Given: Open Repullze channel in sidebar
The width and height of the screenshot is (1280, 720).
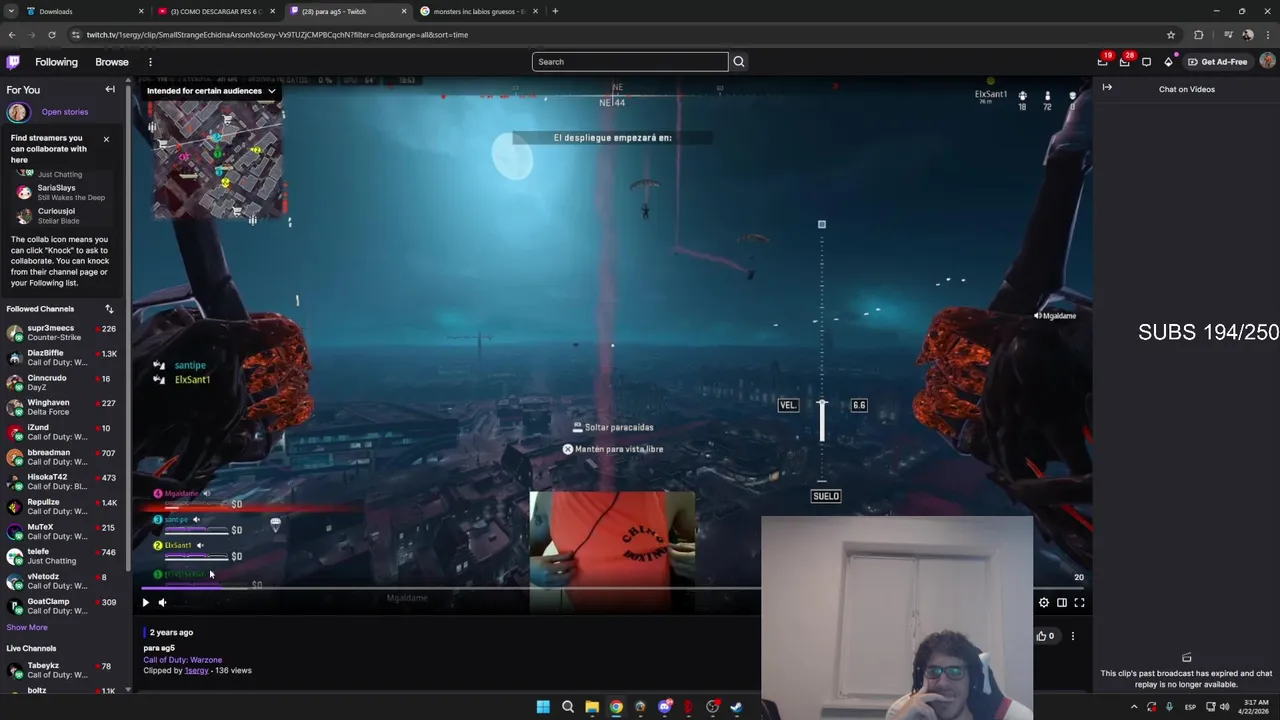Looking at the screenshot, I should point(62,507).
